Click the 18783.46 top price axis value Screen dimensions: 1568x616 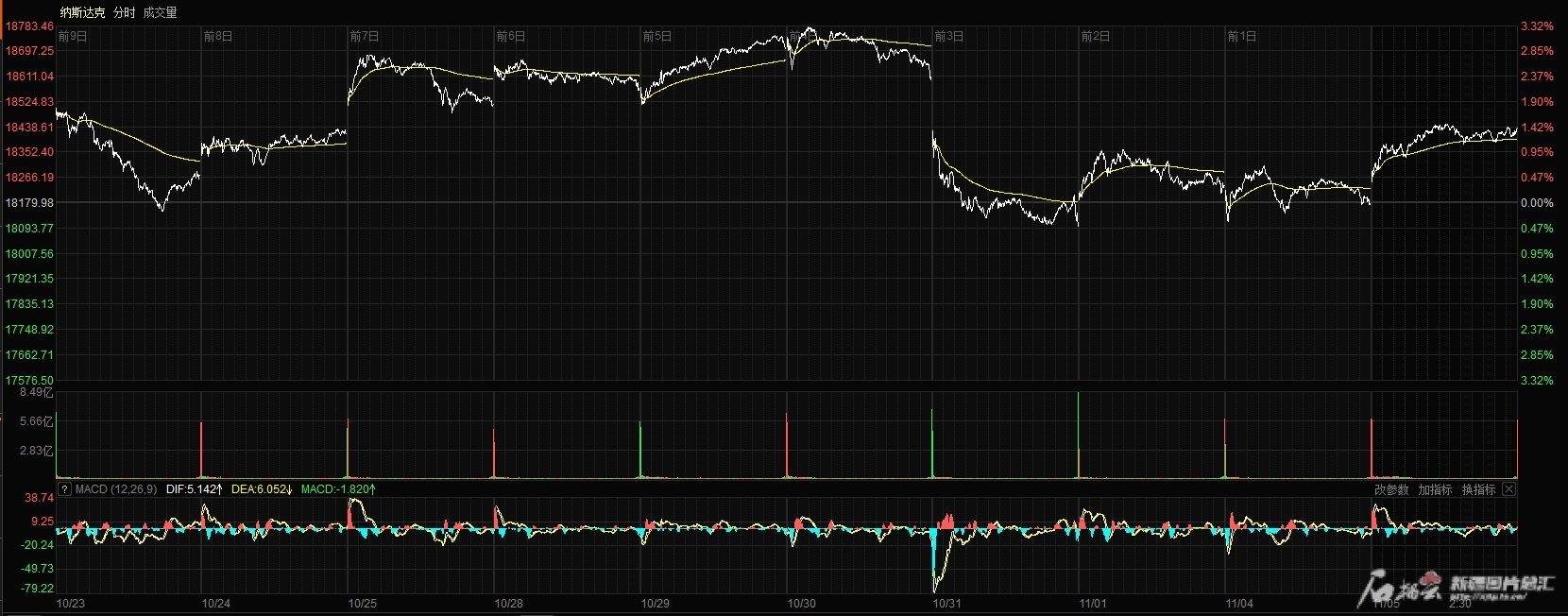29,26
